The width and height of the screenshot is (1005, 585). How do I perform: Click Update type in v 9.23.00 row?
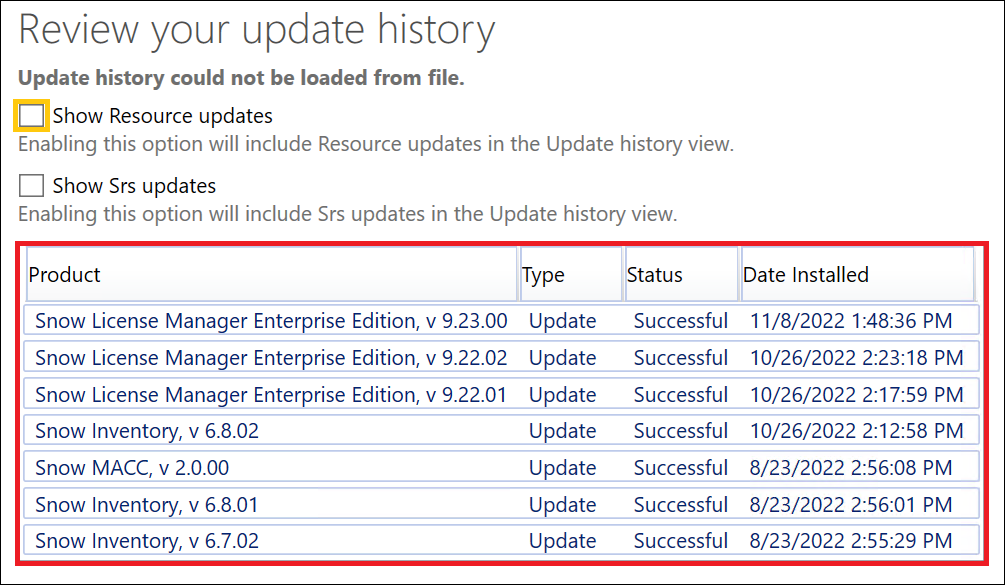(563, 320)
